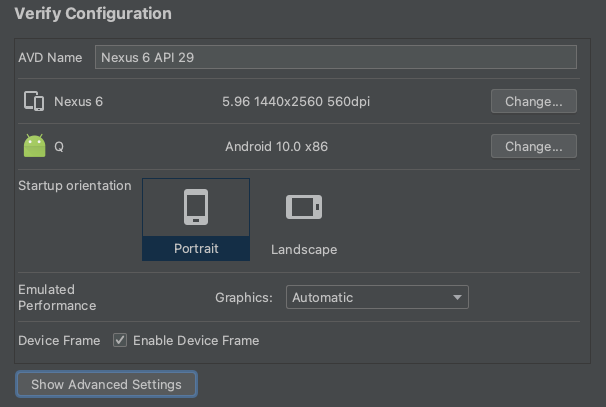Viewport: 606px width, 407px height.
Task: Select the Portrait orientation icon
Action: [196, 207]
